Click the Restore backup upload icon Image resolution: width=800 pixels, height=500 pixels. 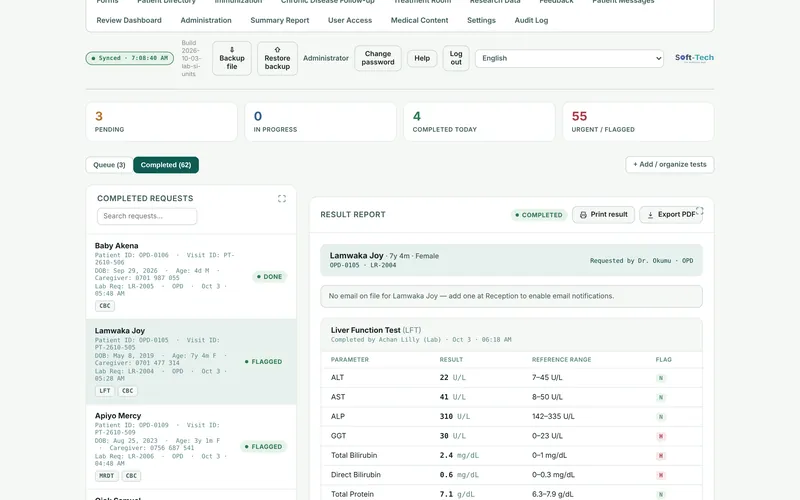coord(278,49)
